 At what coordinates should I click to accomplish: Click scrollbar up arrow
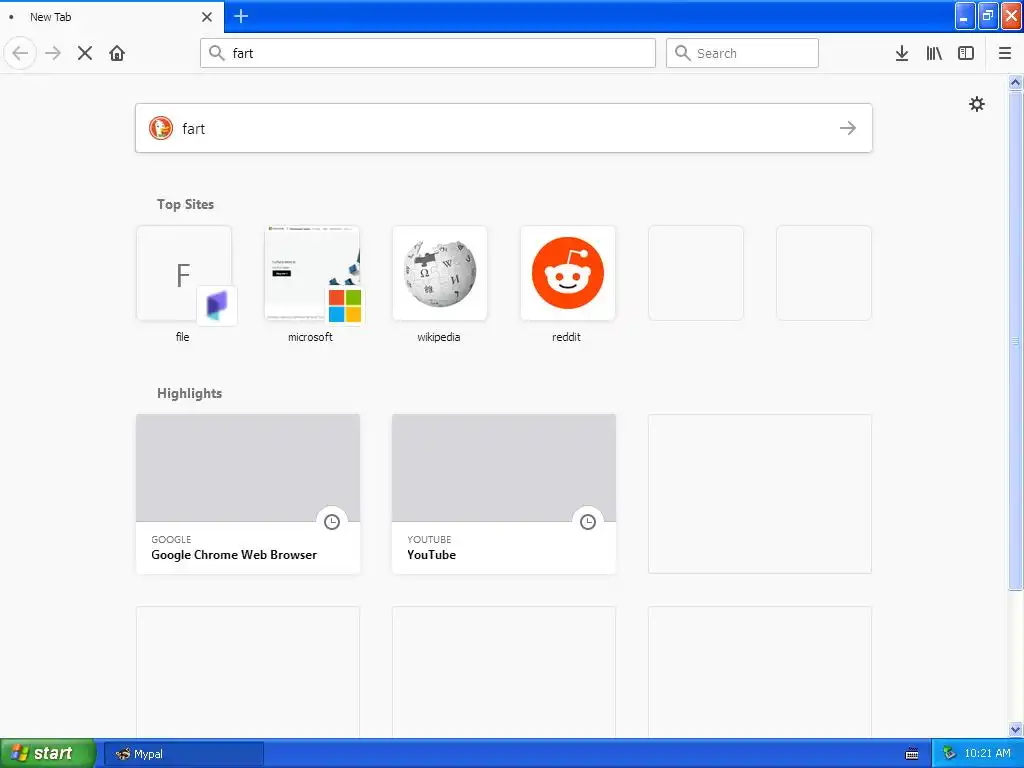(1016, 82)
